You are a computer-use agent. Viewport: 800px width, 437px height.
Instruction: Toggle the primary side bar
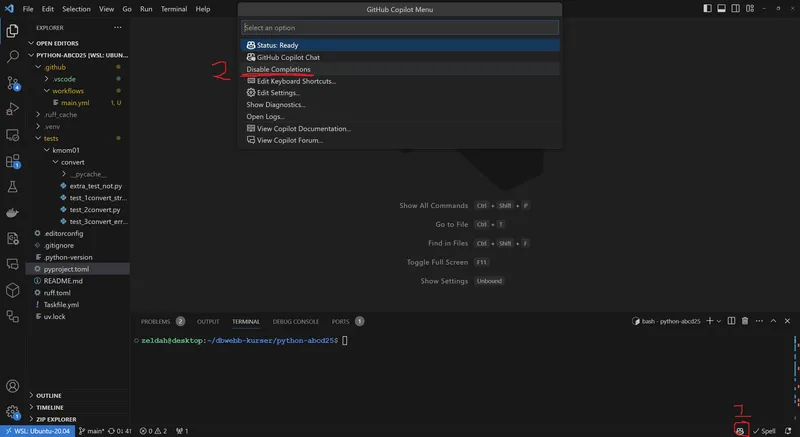click(707, 9)
